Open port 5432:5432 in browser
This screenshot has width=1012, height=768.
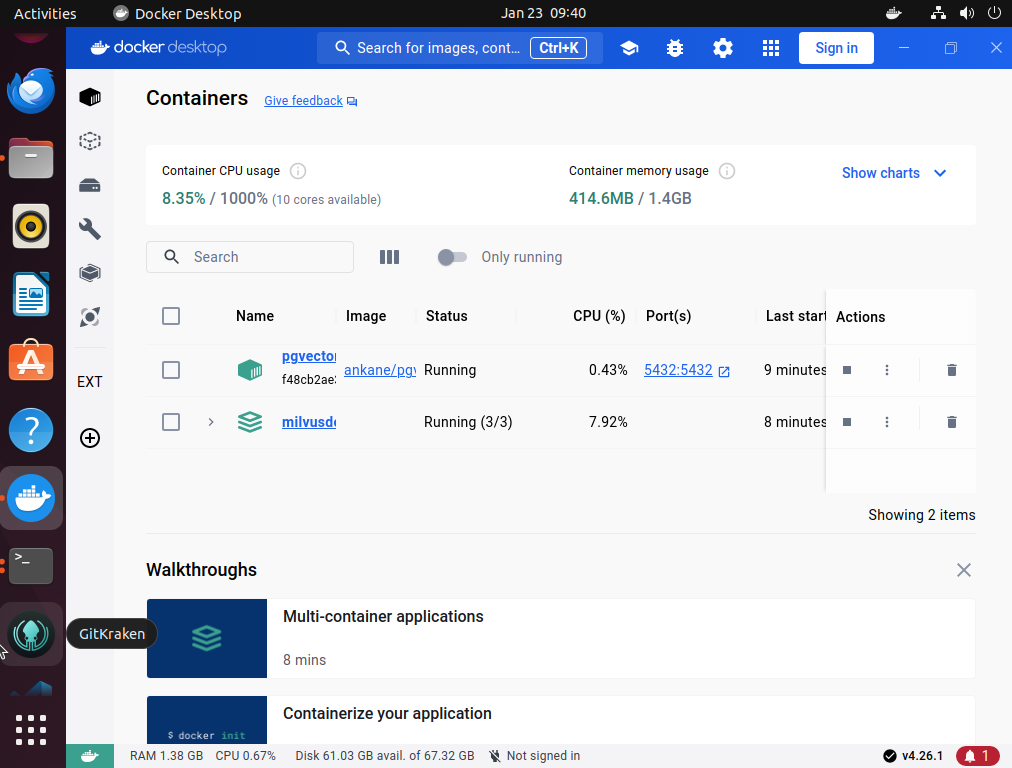[687, 370]
